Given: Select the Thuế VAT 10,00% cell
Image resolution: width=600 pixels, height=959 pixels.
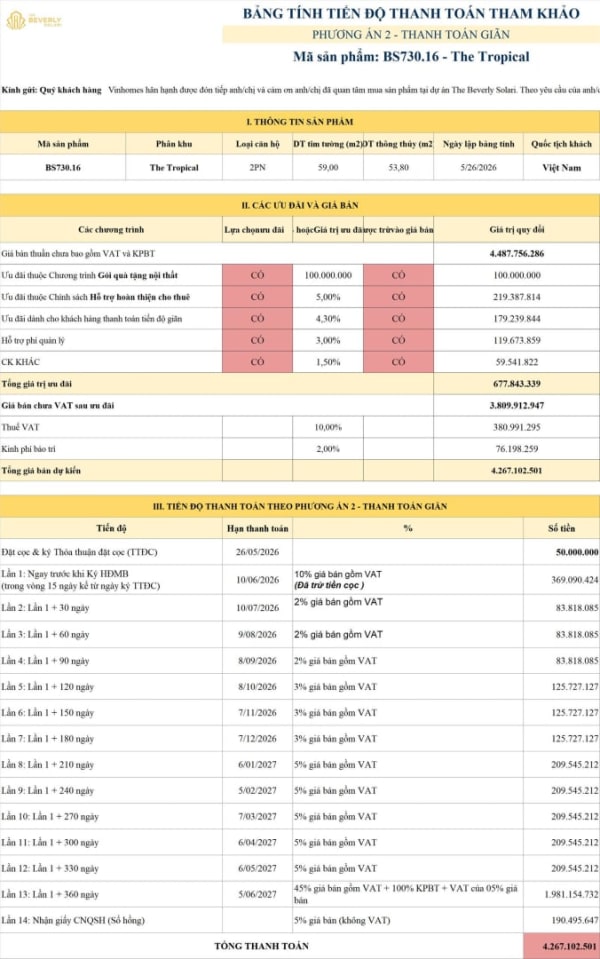Looking at the screenshot, I should pyautogui.click(x=328, y=427).
